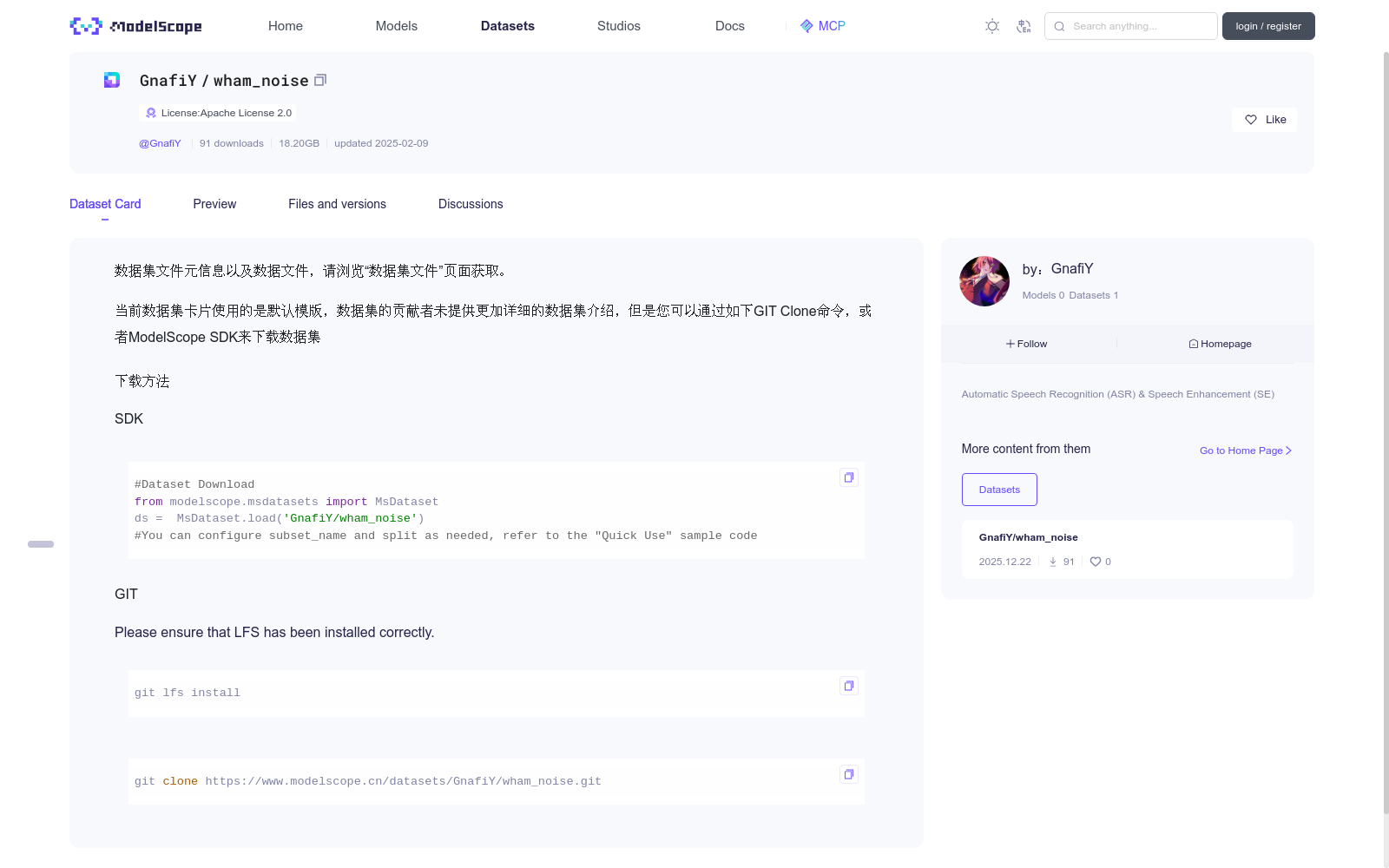Screen dimensions: 1389x868
Task: Click the ModelScope logo
Action: point(135,26)
